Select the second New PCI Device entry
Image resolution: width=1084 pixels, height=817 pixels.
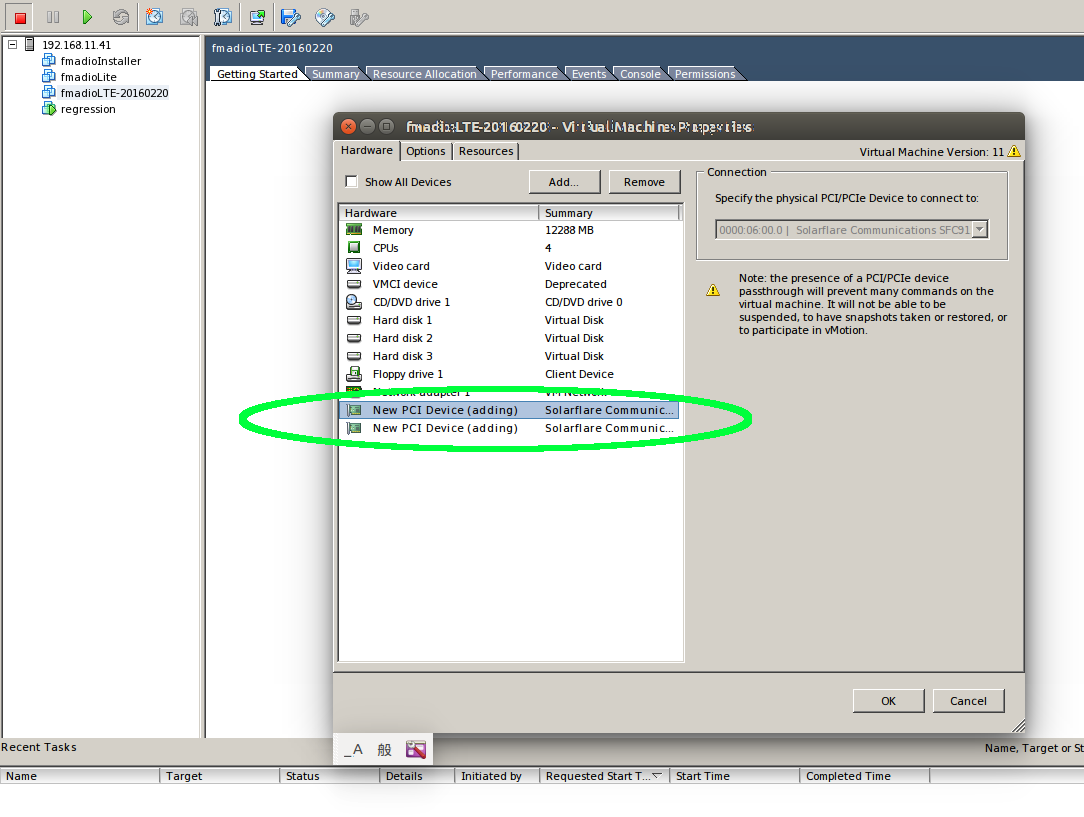(x=444, y=427)
